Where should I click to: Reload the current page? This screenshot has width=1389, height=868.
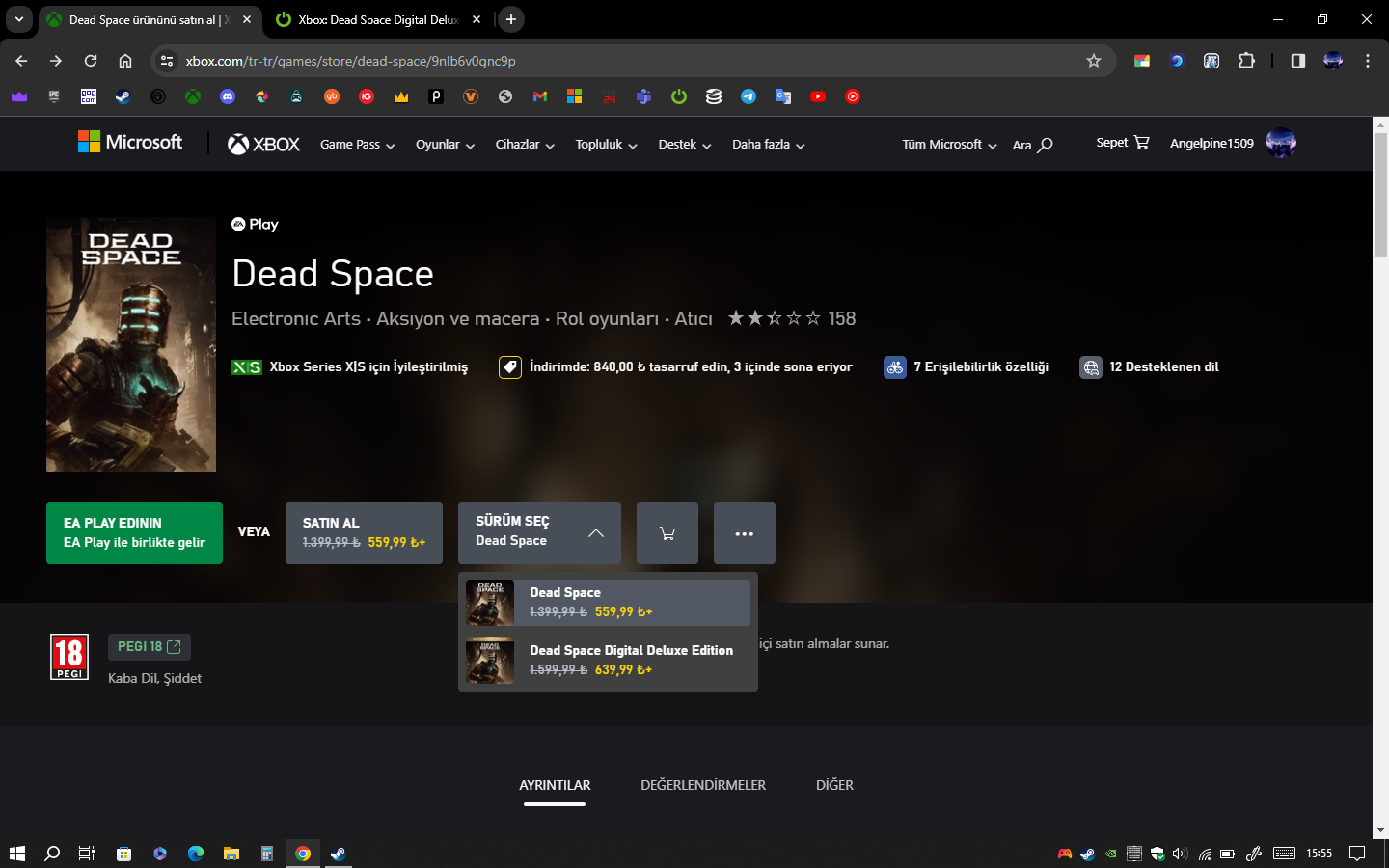click(91, 61)
